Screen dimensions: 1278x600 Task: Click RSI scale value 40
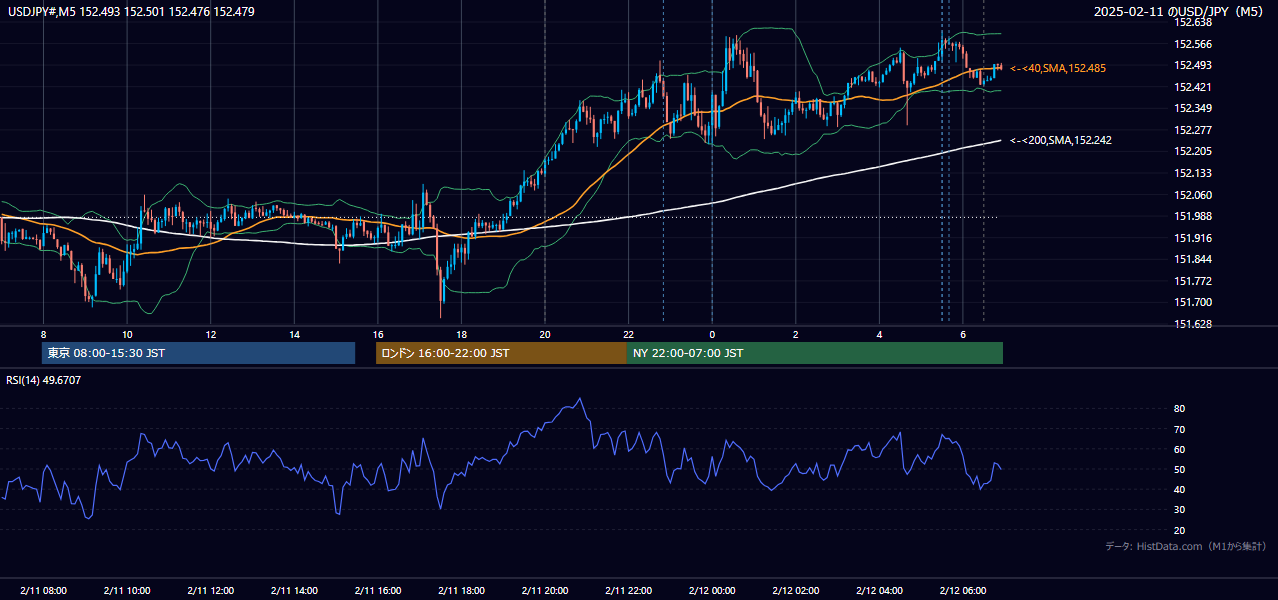pyautogui.click(x=1180, y=489)
